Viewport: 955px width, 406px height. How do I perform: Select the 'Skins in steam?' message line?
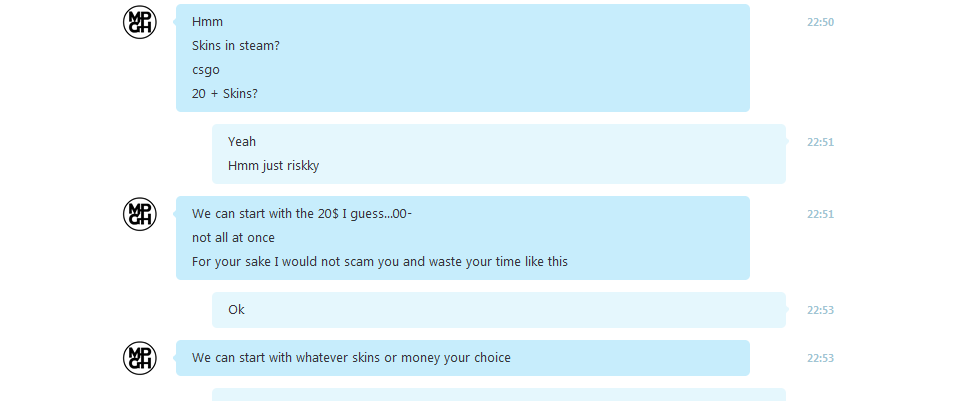236,46
